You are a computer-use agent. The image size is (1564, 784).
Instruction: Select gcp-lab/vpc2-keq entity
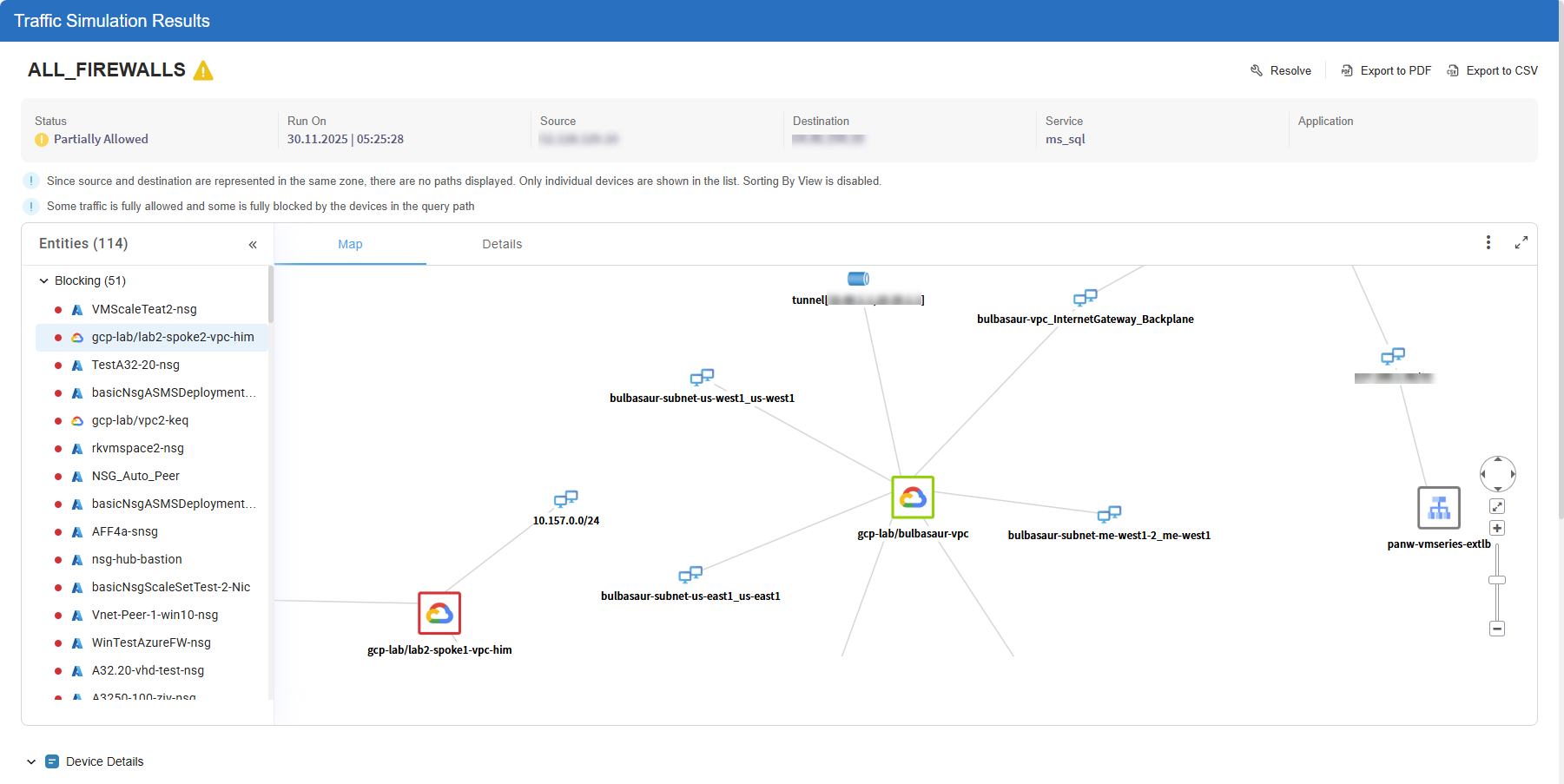click(140, 421)
